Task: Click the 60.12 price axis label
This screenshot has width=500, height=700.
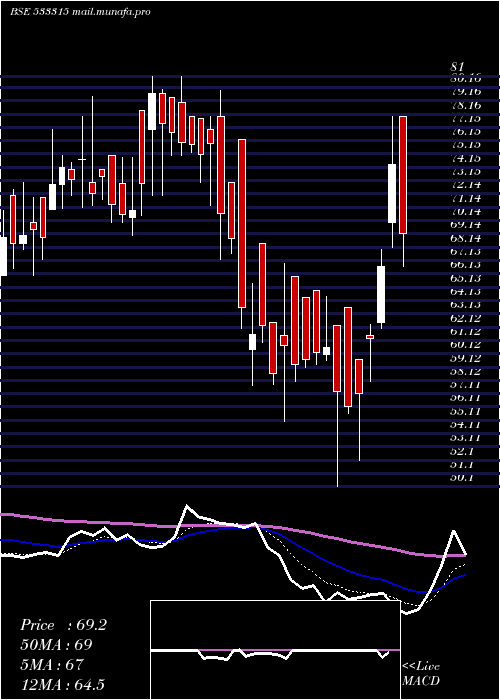Action: tap(466, 345)
